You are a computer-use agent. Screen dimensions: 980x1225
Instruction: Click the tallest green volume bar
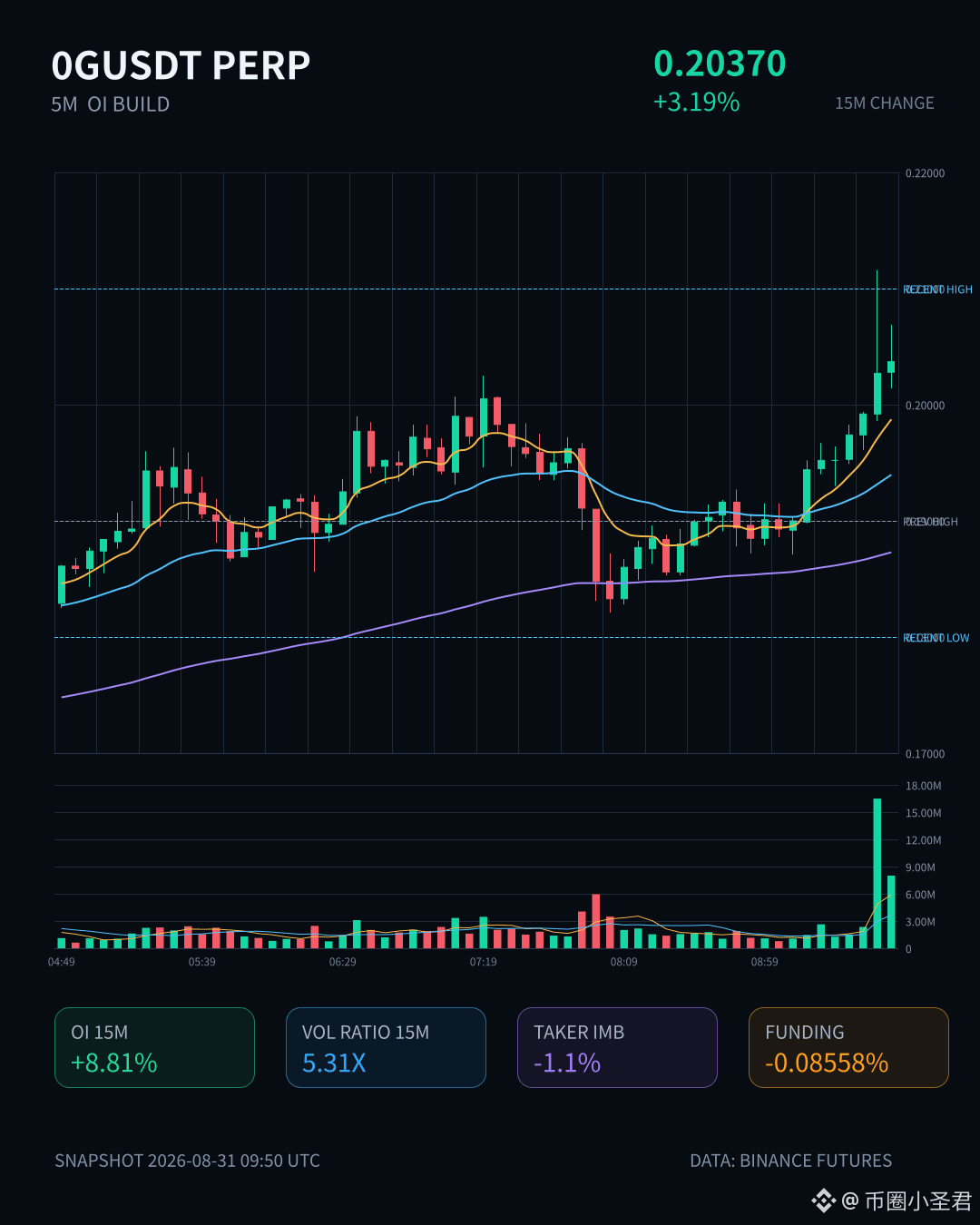(877, 874)
